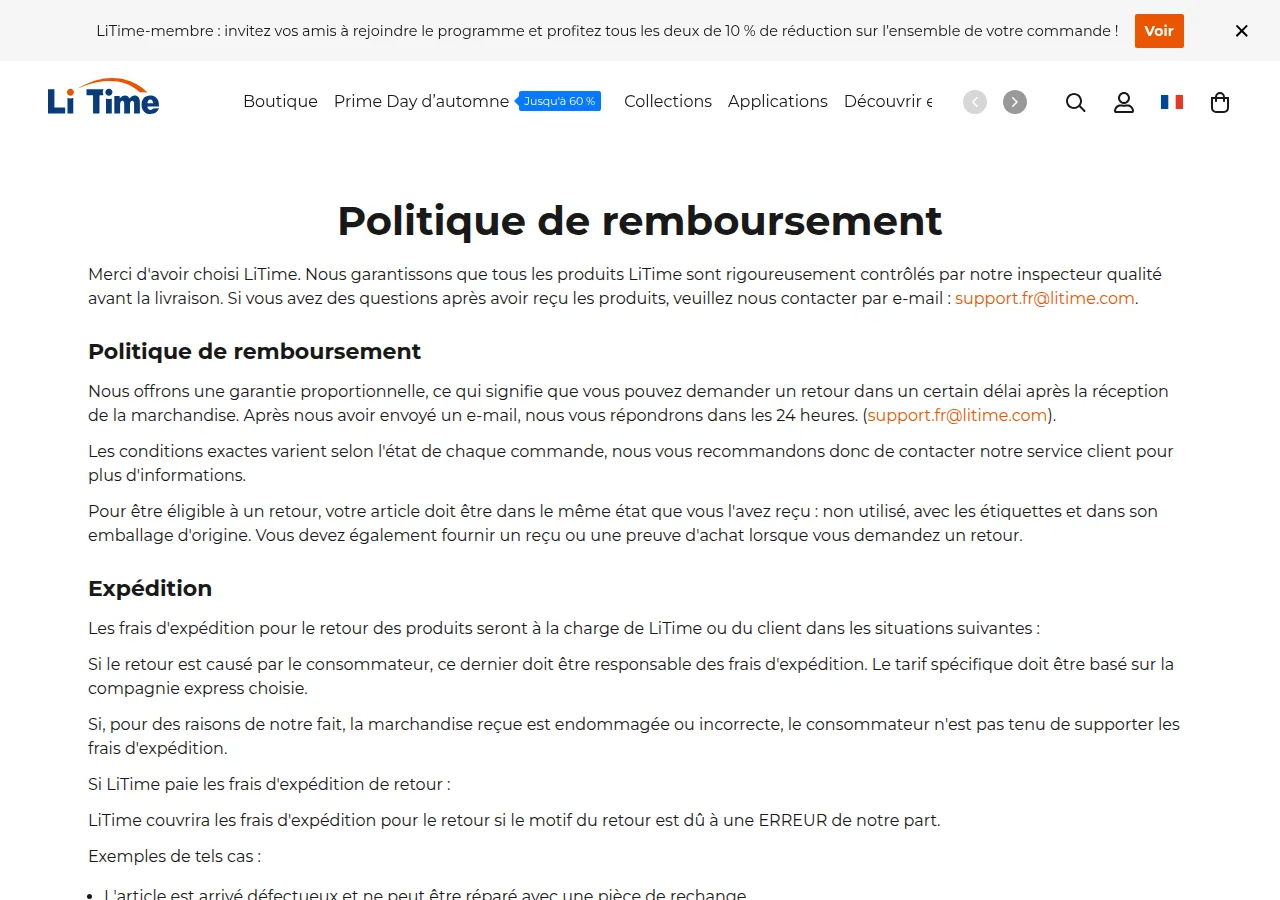The width and height of the screenshot is (1280, 900).
Task: Click the 'LiTime-membre' announcement text
Action: (x=607, y=31)
